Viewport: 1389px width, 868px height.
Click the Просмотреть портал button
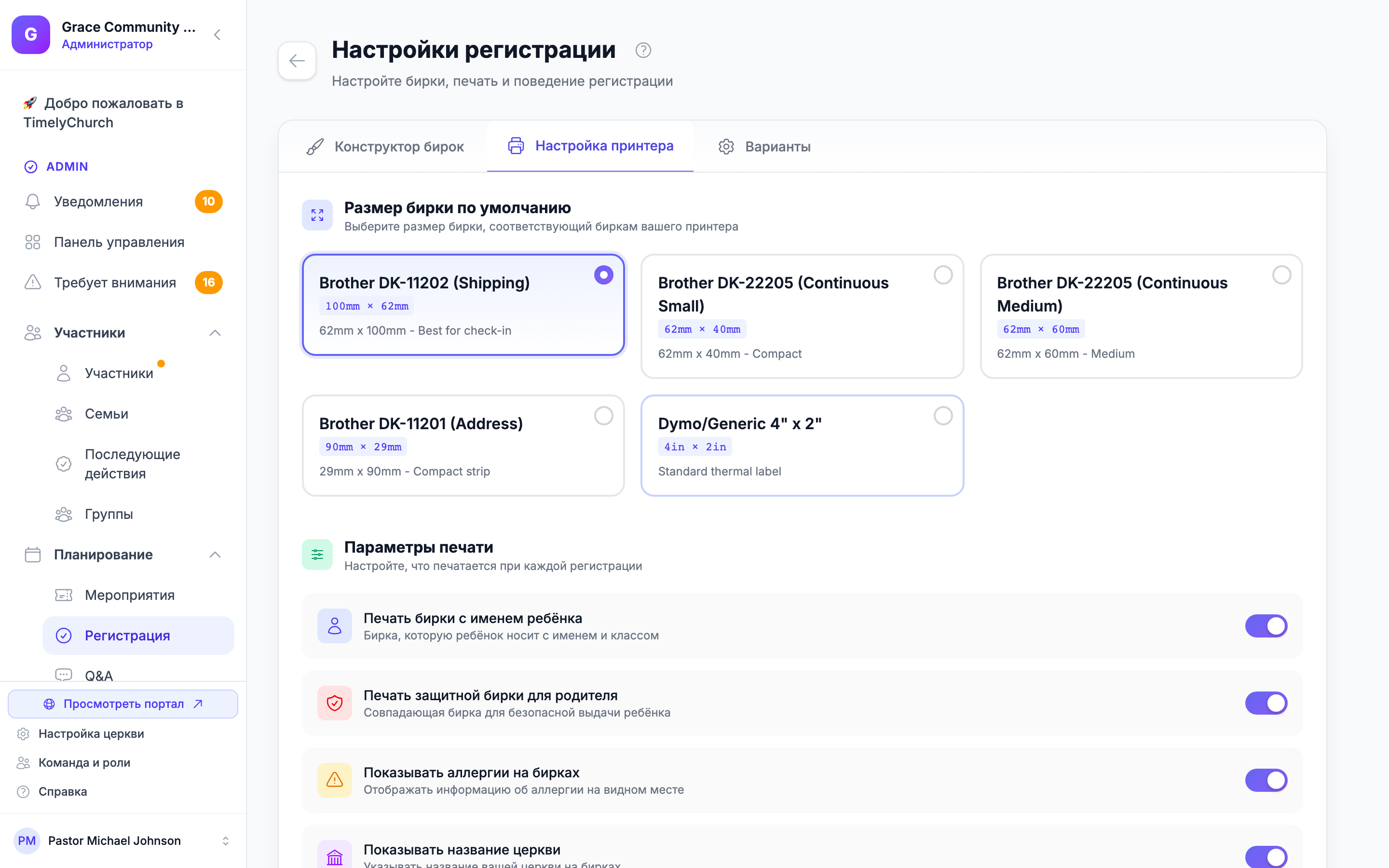(x=123, y=704)
